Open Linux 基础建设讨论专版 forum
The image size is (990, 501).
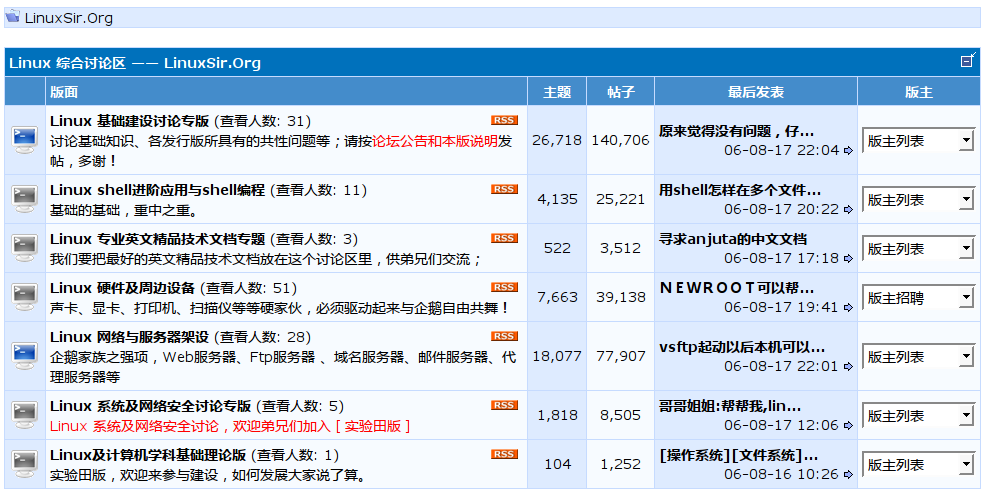(129, 121)
